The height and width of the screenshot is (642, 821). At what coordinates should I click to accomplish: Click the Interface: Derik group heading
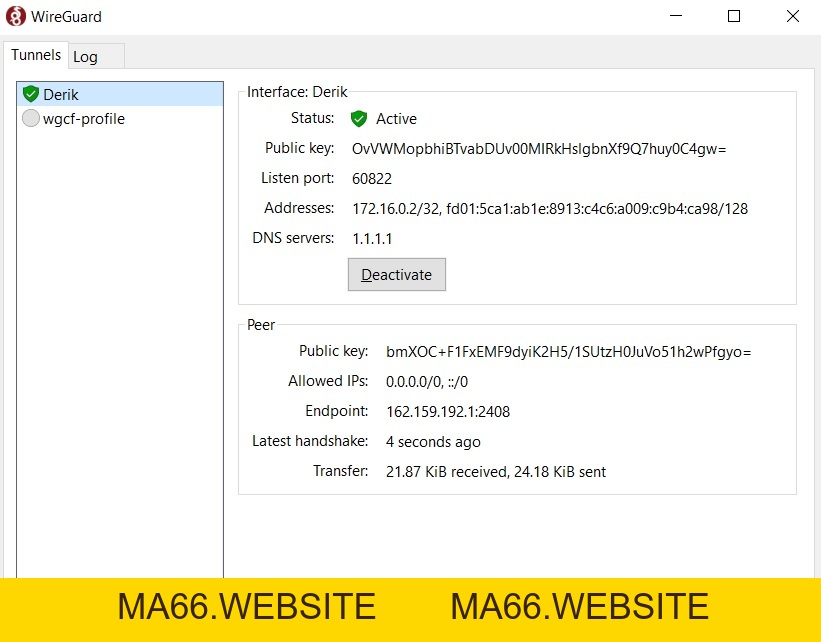point(297,92)
